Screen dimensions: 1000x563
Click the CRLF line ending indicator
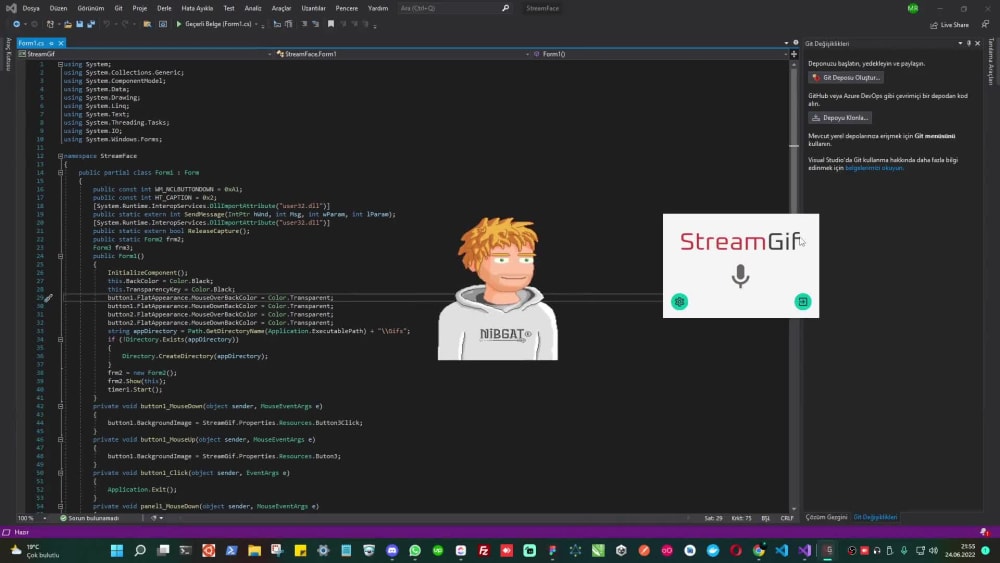[x=786, y=518]
